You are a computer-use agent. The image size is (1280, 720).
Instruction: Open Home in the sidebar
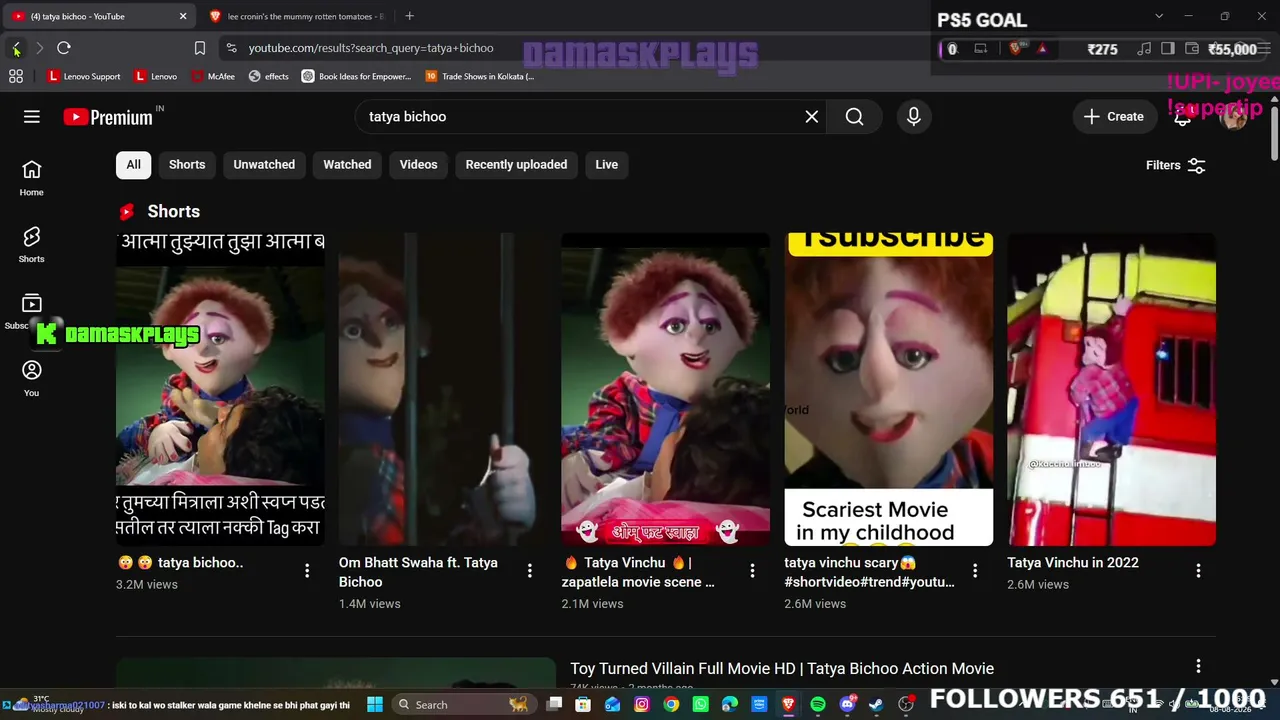(x=32, y=178)
